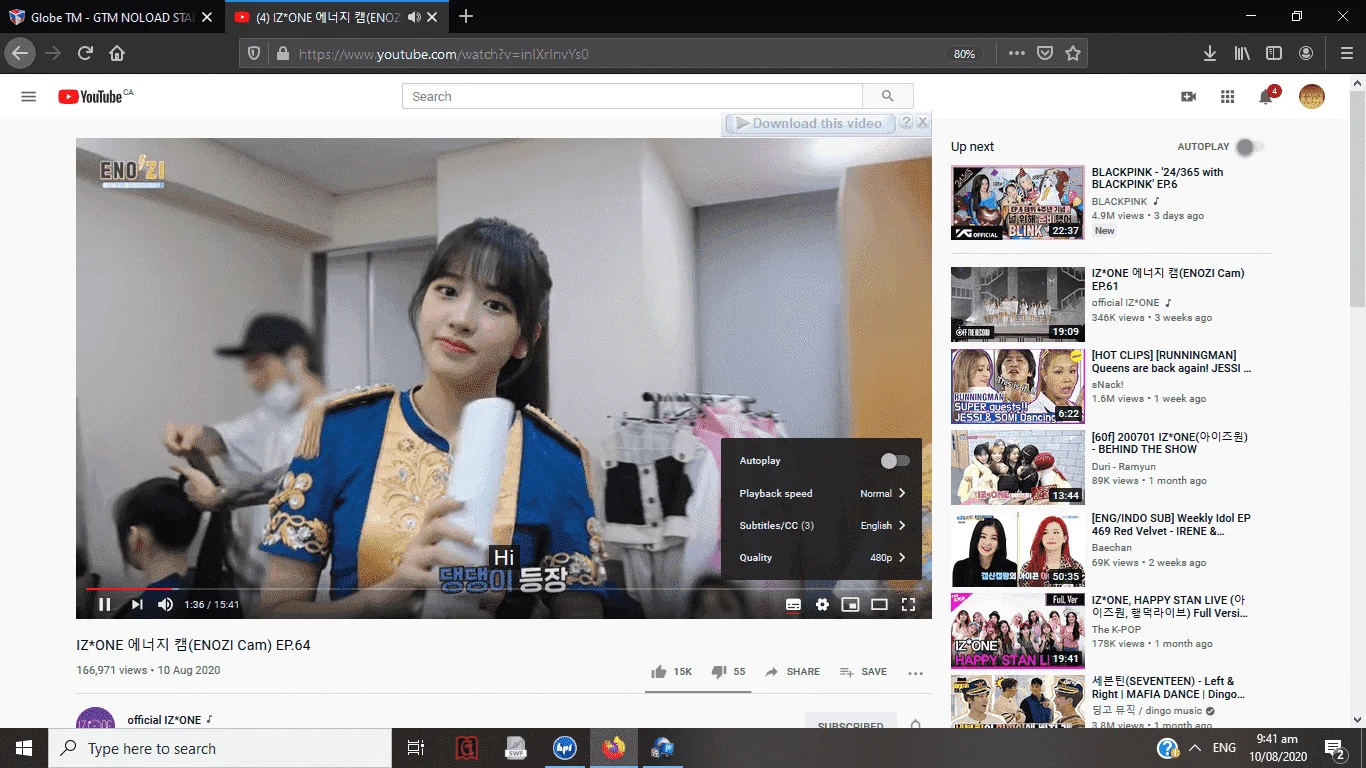Toggle Firefox sidebar view icon
Screen dimensions: 1366x768
point(1274,53)
